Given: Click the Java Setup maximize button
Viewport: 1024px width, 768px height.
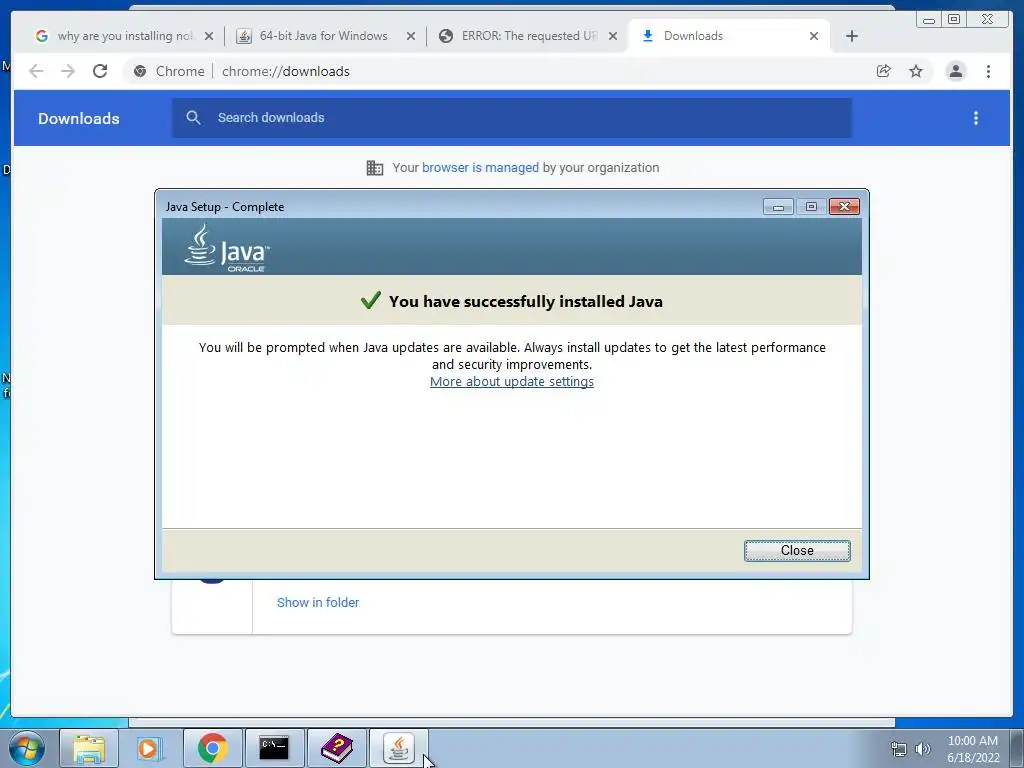Looking at the screenshot, I should click(x=811, y=207).
